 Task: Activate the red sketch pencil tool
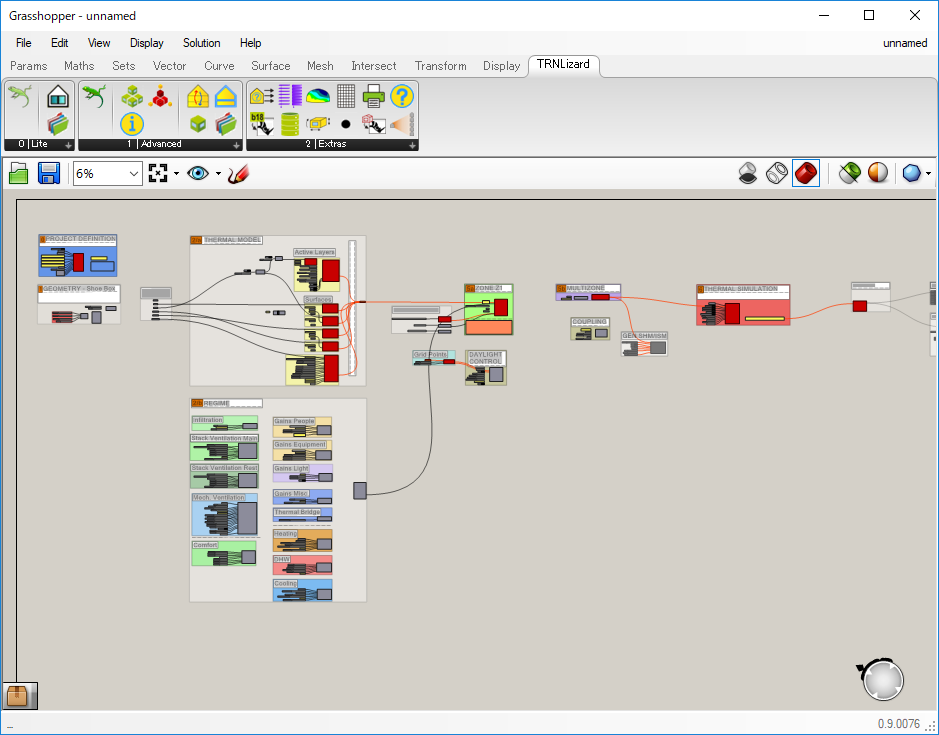point(238,174)
